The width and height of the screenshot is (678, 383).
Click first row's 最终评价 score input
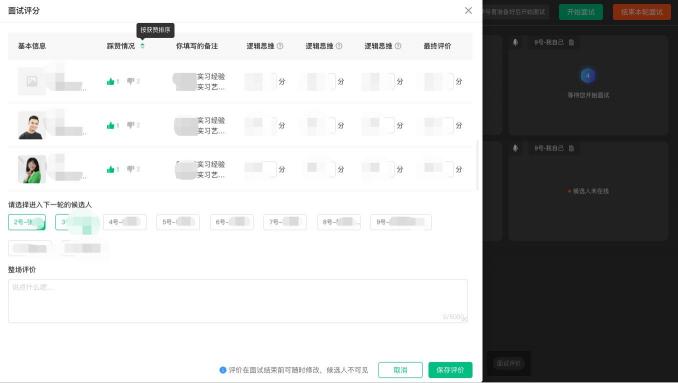(438, 81)
